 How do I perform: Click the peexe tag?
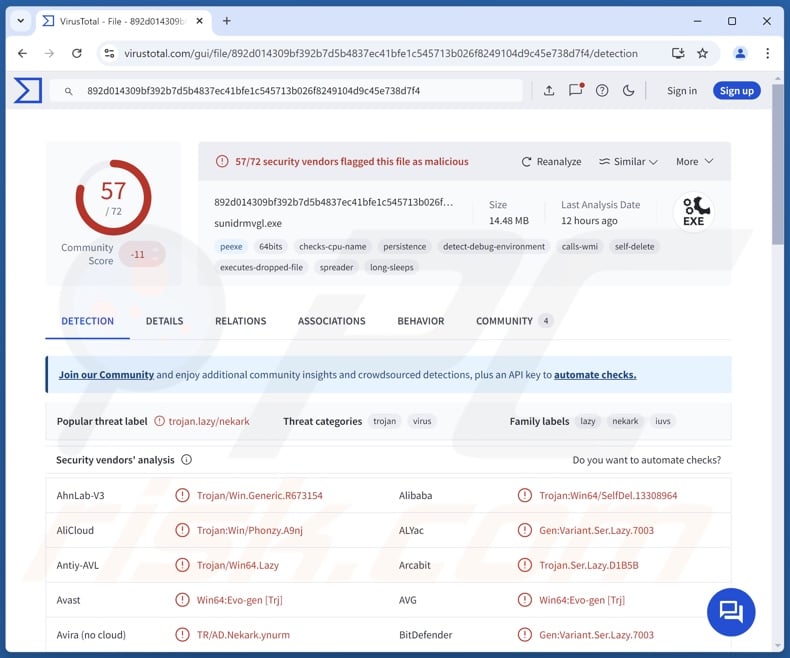pos(231,246)
